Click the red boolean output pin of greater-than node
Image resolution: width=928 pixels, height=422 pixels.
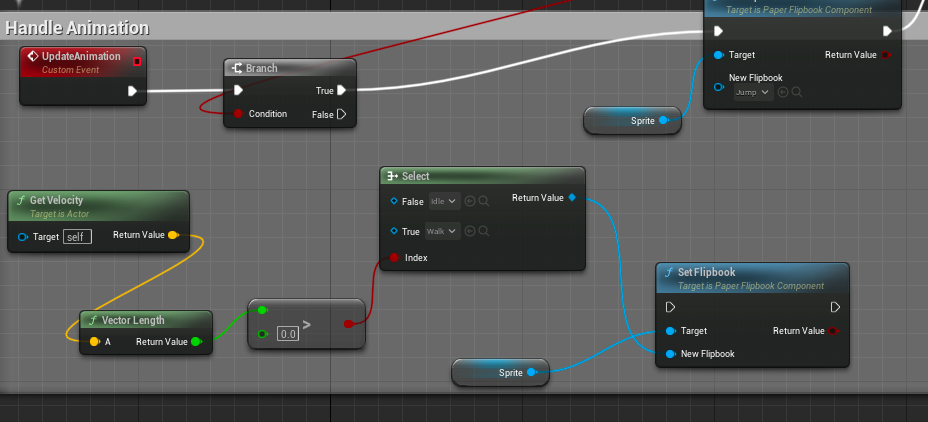click(x=349, y=324)
